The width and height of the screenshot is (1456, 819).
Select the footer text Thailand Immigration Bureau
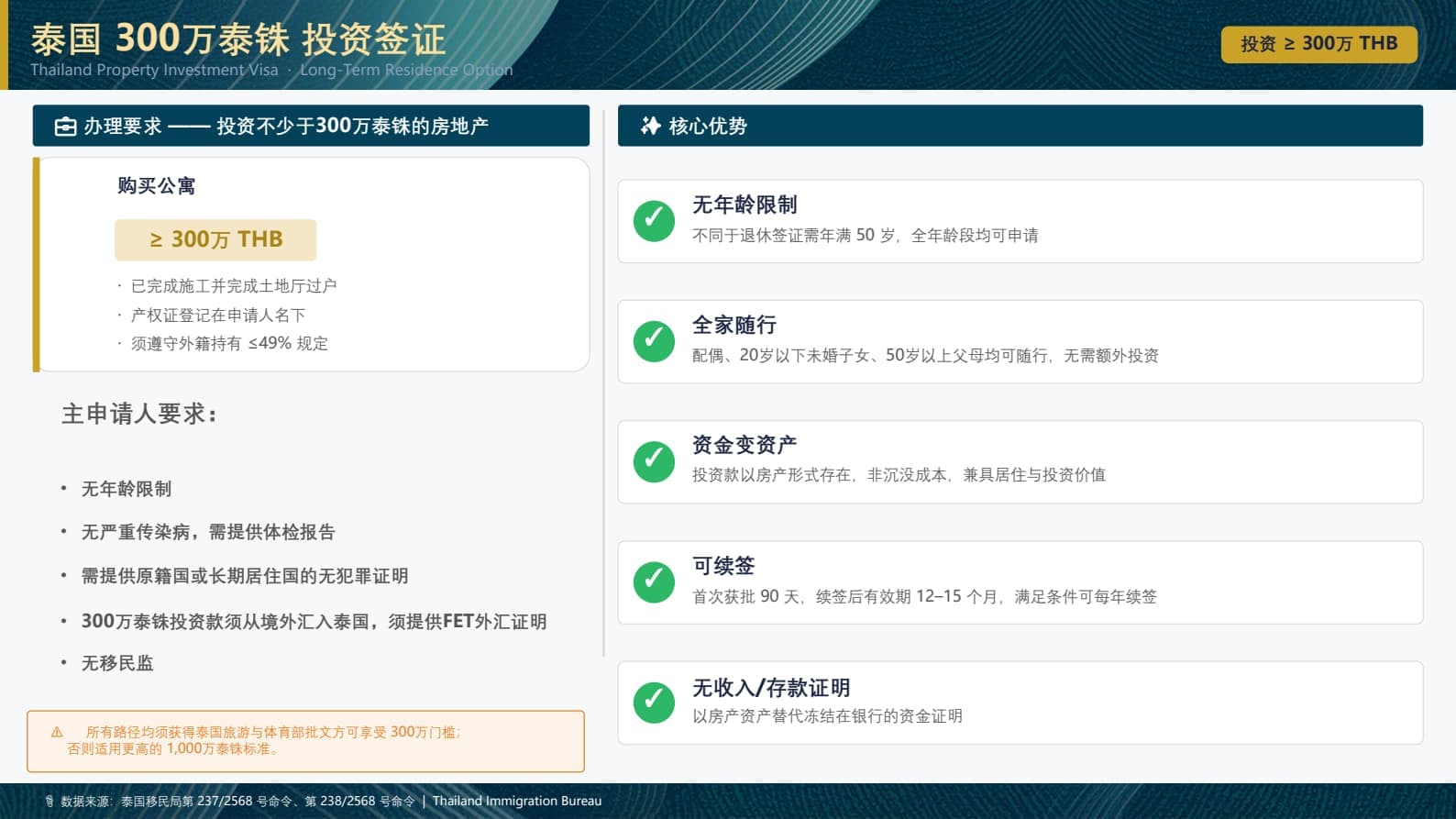point(517,802)
